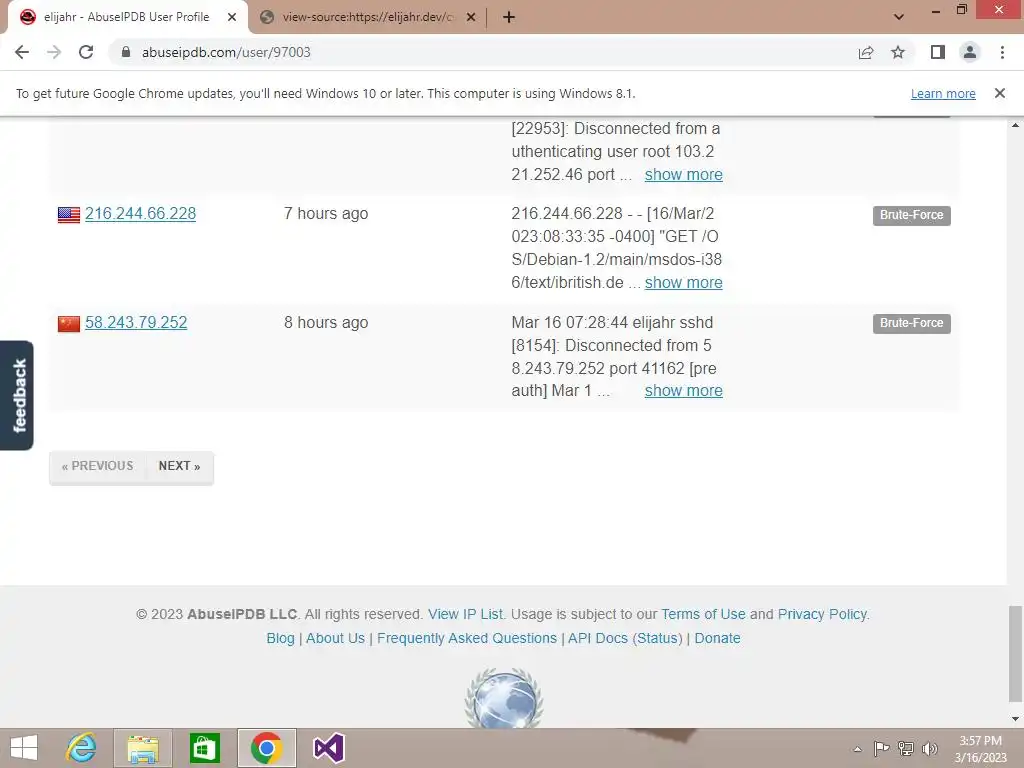Viewport: 1024px width, 768px height.
Task: Go to the previous page of reports
Action: pos(97,466)
